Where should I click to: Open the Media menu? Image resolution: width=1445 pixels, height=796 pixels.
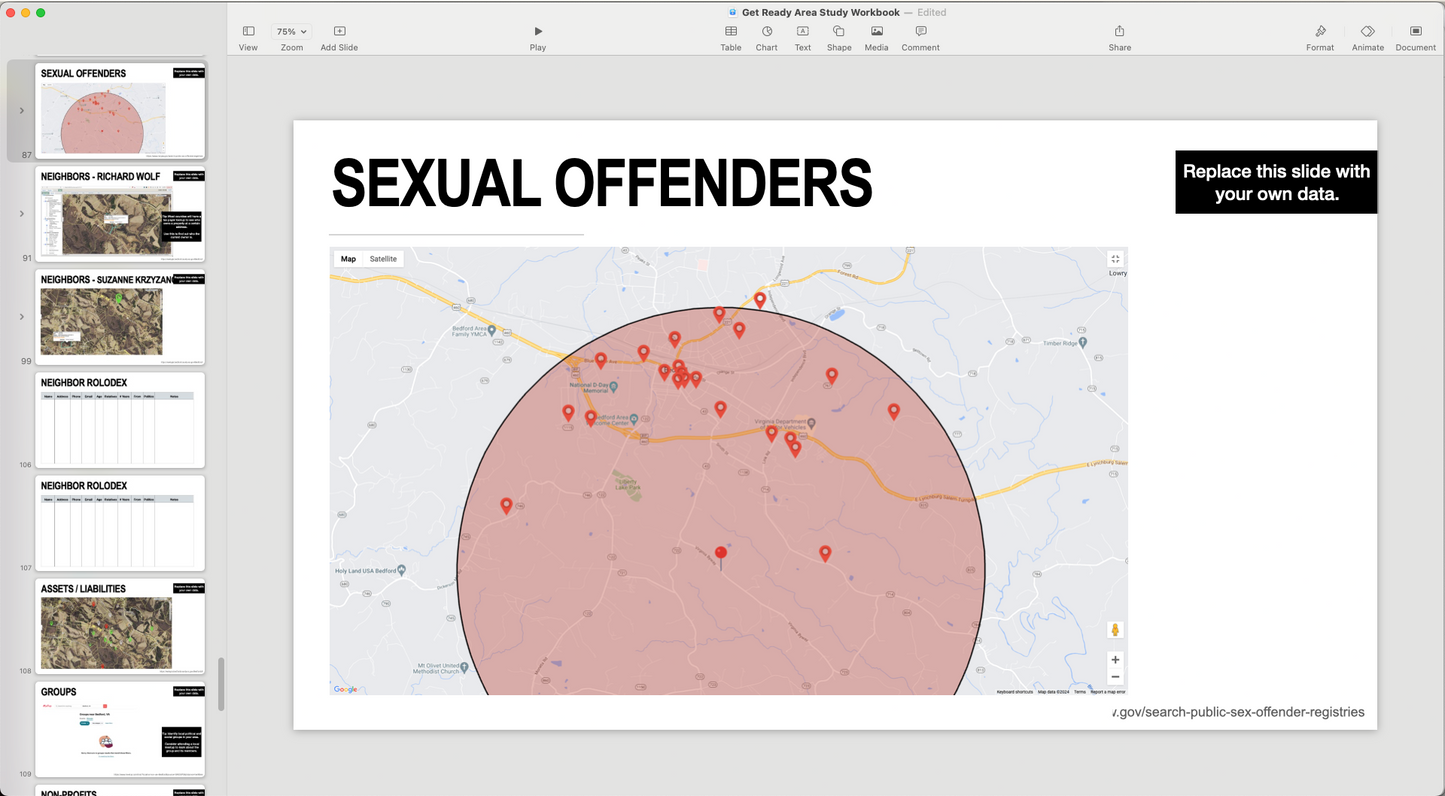coord(877,37)
